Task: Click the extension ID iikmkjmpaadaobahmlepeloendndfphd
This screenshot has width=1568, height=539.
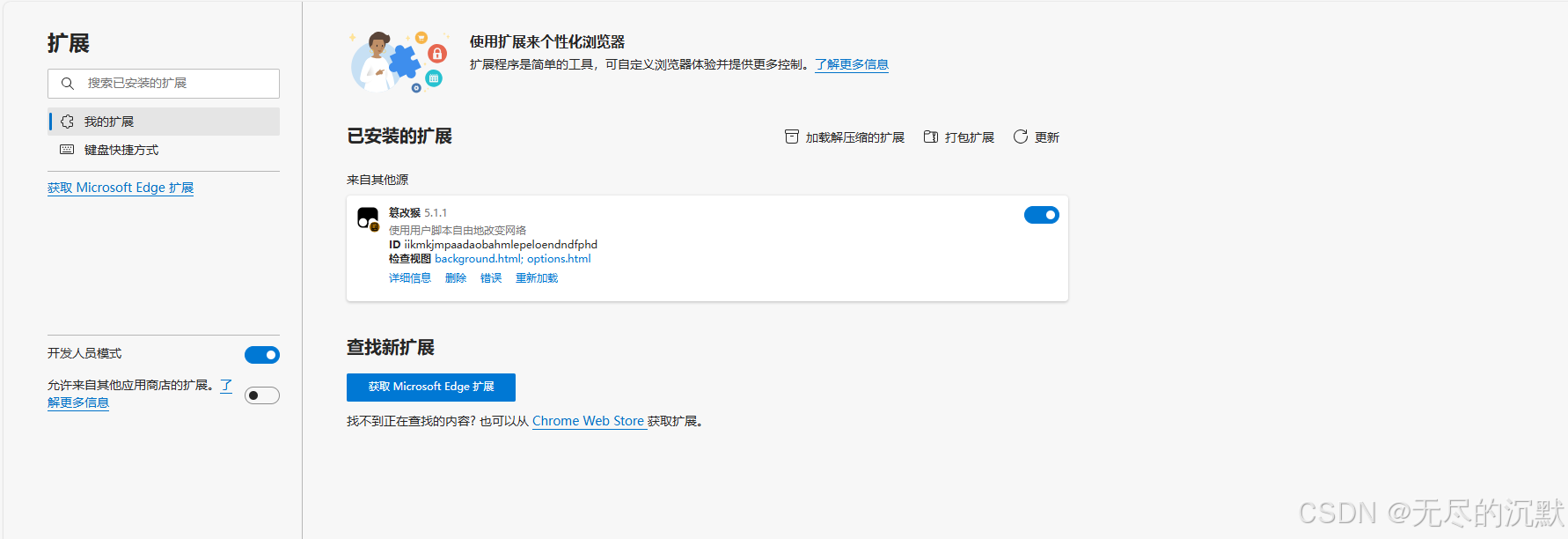Action: (x=501, y=245)
